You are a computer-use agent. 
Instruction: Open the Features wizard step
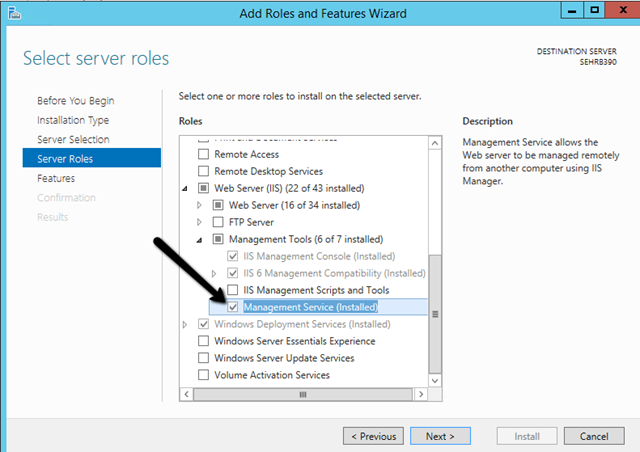pos(56,178)
